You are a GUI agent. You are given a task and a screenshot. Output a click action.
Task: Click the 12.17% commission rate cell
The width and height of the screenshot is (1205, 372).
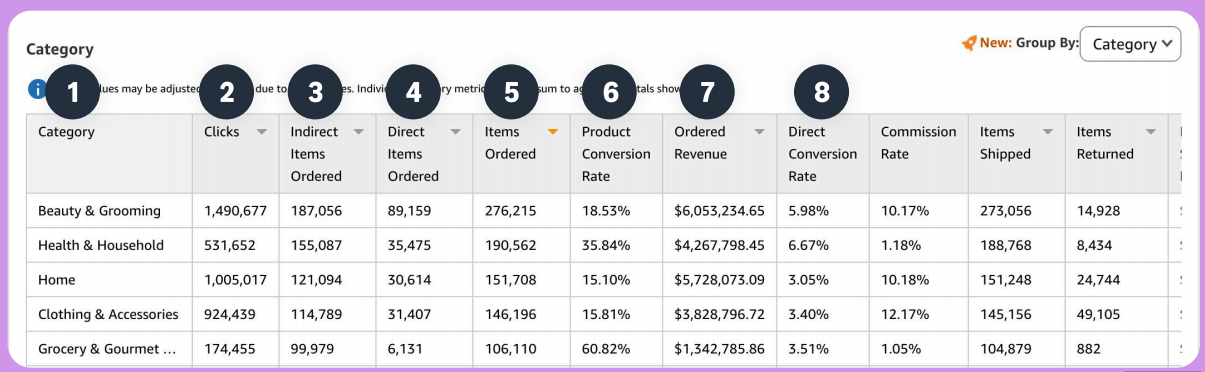[x=905, y=314]
